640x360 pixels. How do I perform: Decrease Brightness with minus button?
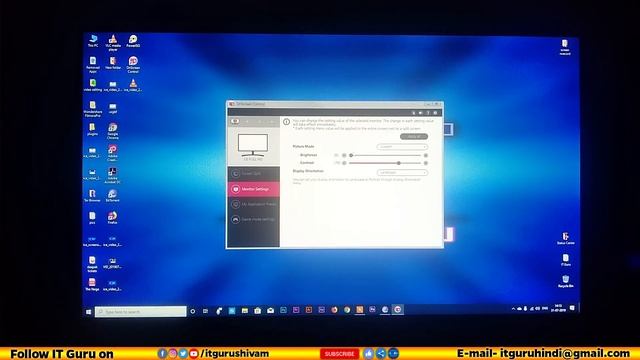tap(344, 155)
